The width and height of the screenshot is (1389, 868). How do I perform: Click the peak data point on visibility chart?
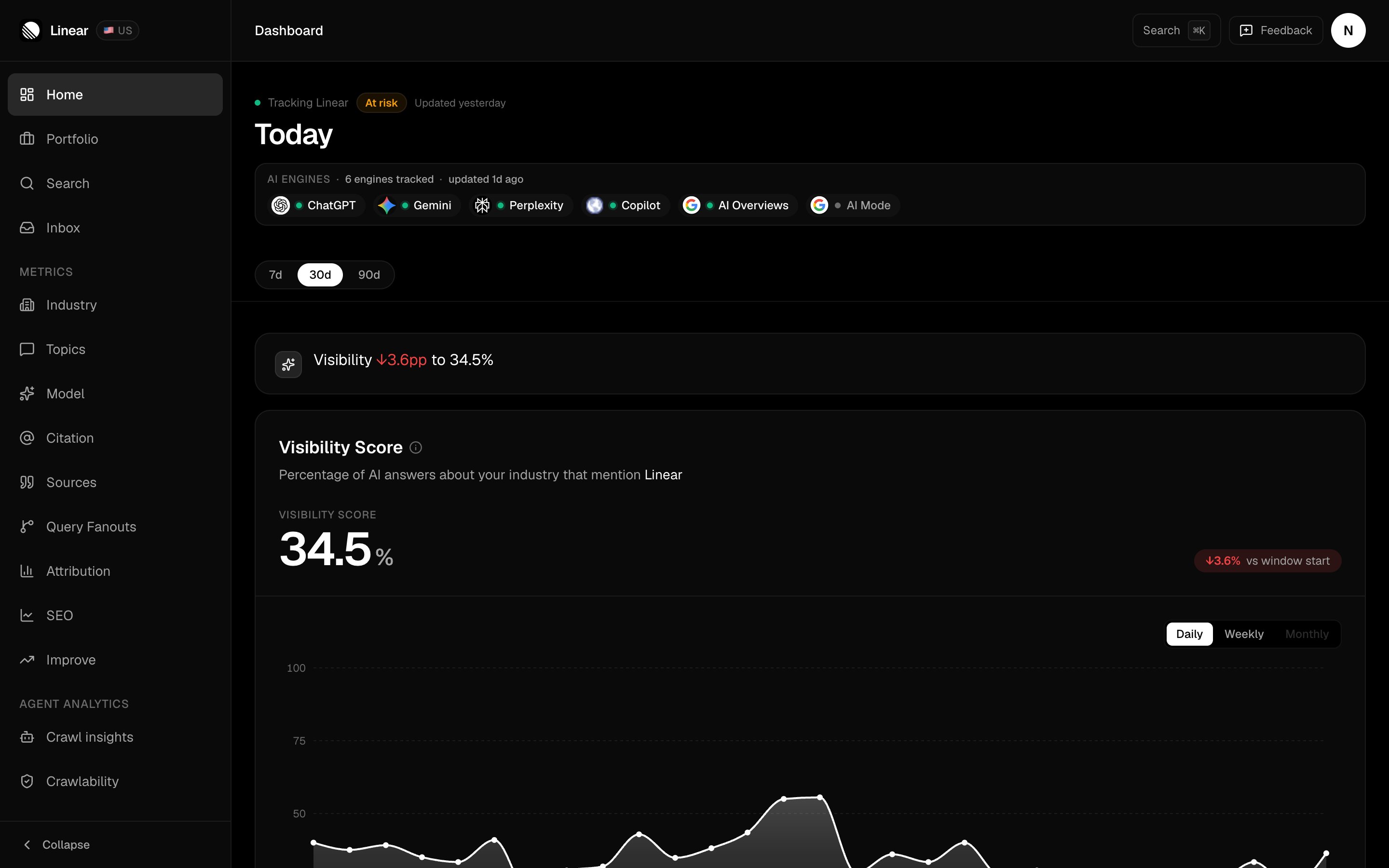(820, 797)
